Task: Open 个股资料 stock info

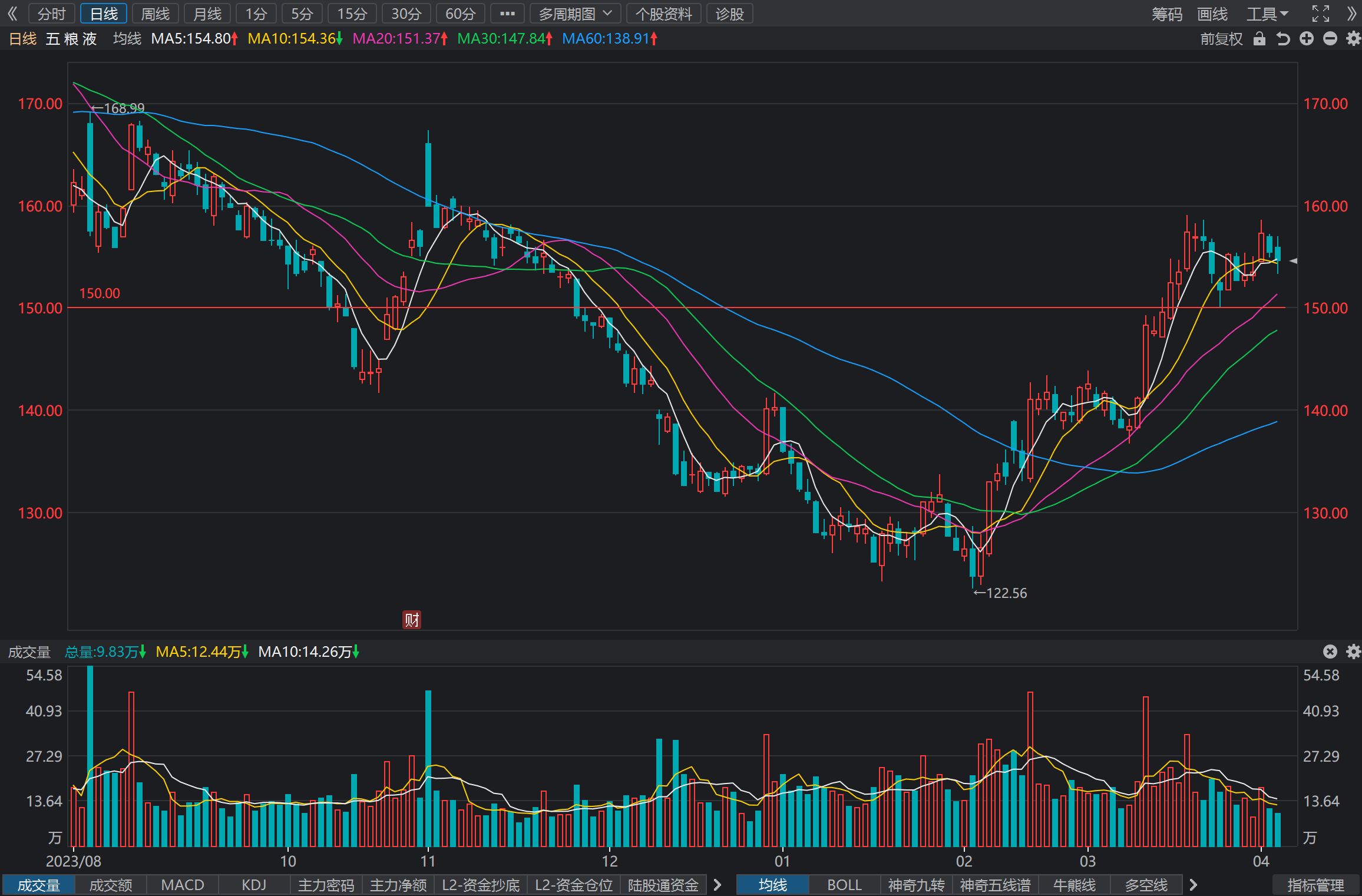Action: [663, 14]
